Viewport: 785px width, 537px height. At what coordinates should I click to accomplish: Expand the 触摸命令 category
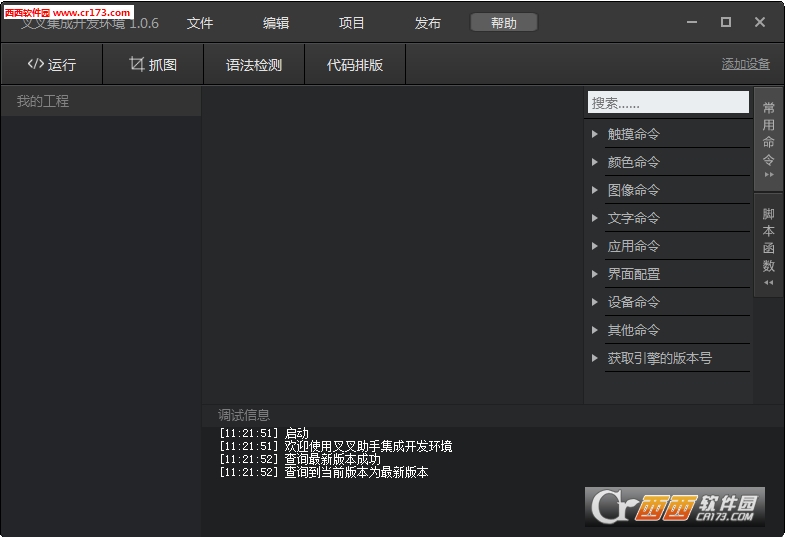670,134
